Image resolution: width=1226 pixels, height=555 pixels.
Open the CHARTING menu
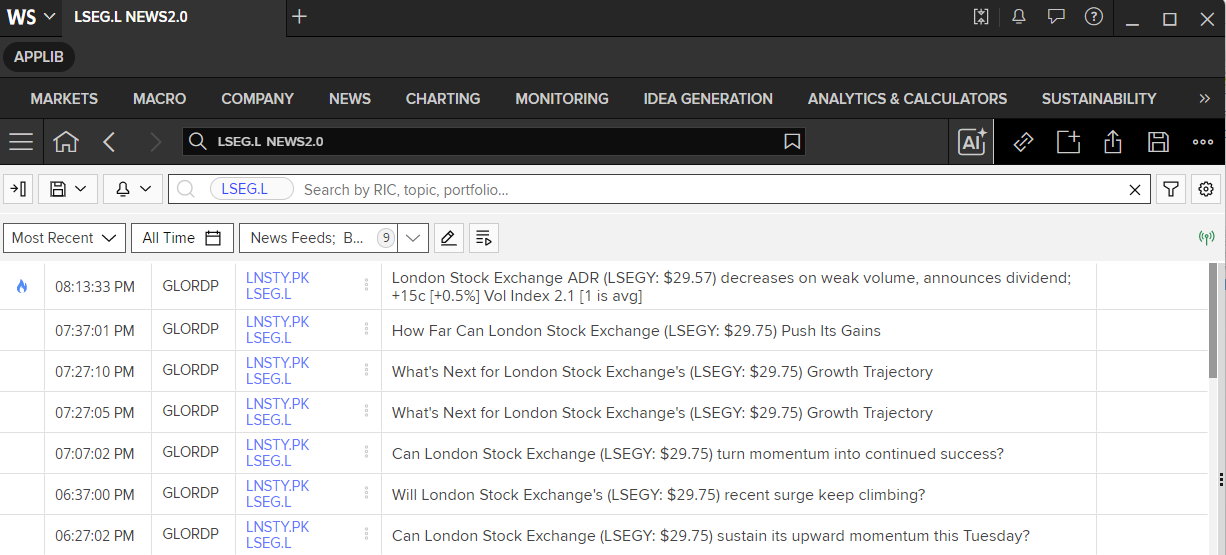pyautogui.click(x=443, y=99)
